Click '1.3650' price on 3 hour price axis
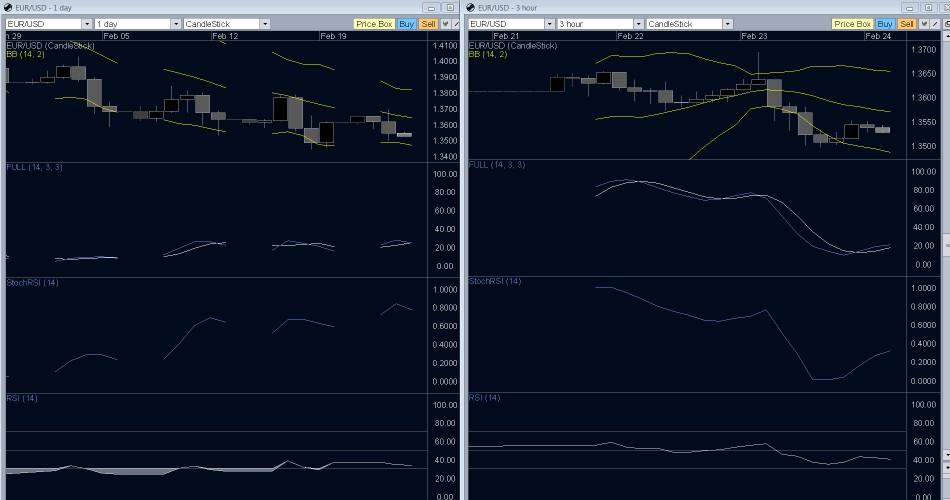Image resolution: width=950 pixels, height=500 pixels. [x=923, y=73]
